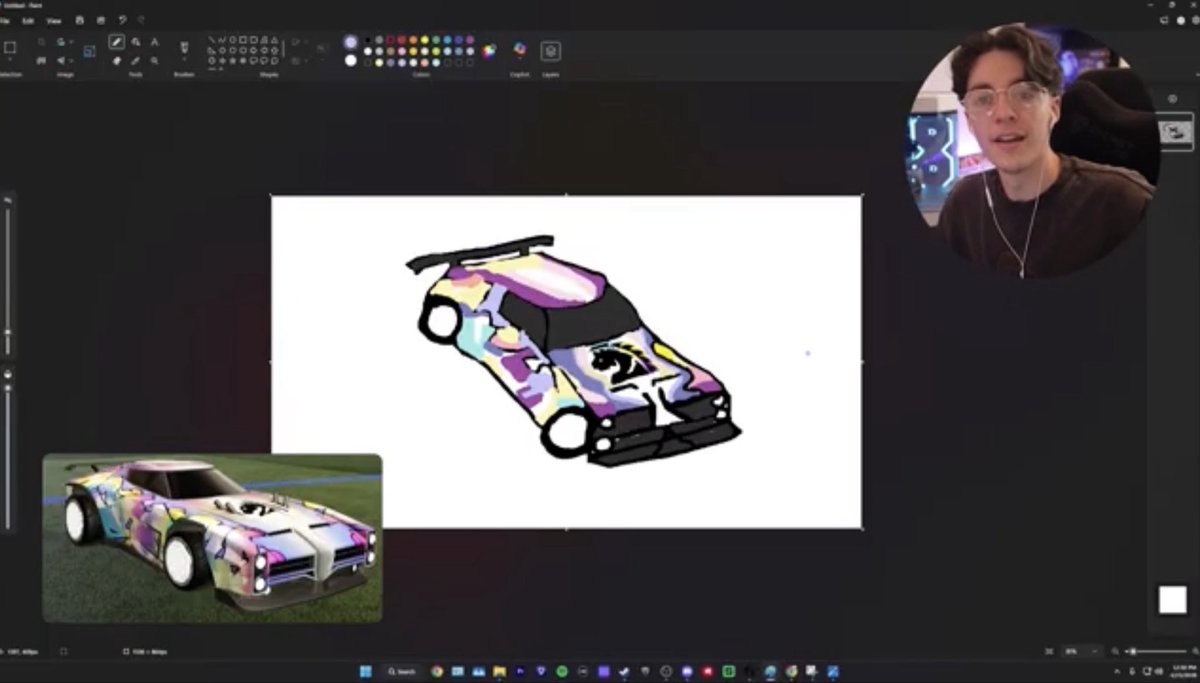Screen dimensions: 1200x683
Task: Click the zoom out magnifier icon
Action: pyautogui.click(x=1114, y=651)
